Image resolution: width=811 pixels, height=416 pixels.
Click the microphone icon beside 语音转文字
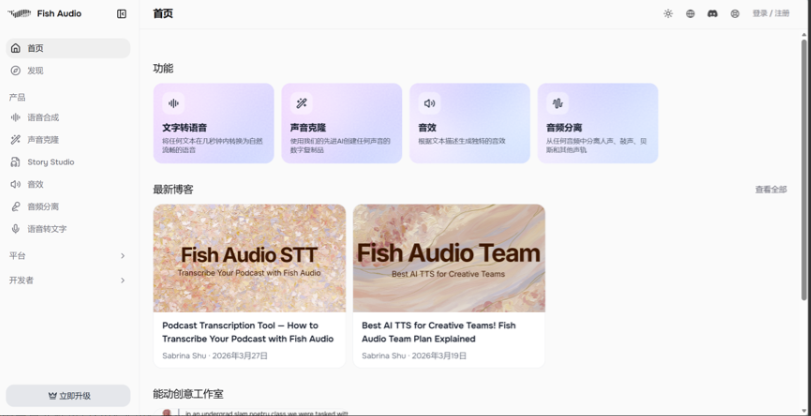(x=16, y=229)
